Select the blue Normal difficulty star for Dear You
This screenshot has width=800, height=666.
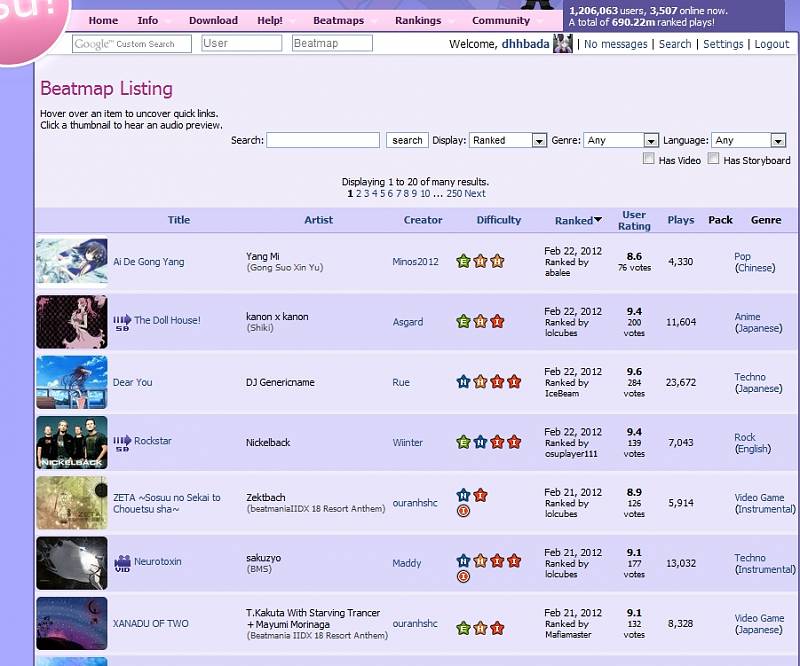click(x=463, y=382)
